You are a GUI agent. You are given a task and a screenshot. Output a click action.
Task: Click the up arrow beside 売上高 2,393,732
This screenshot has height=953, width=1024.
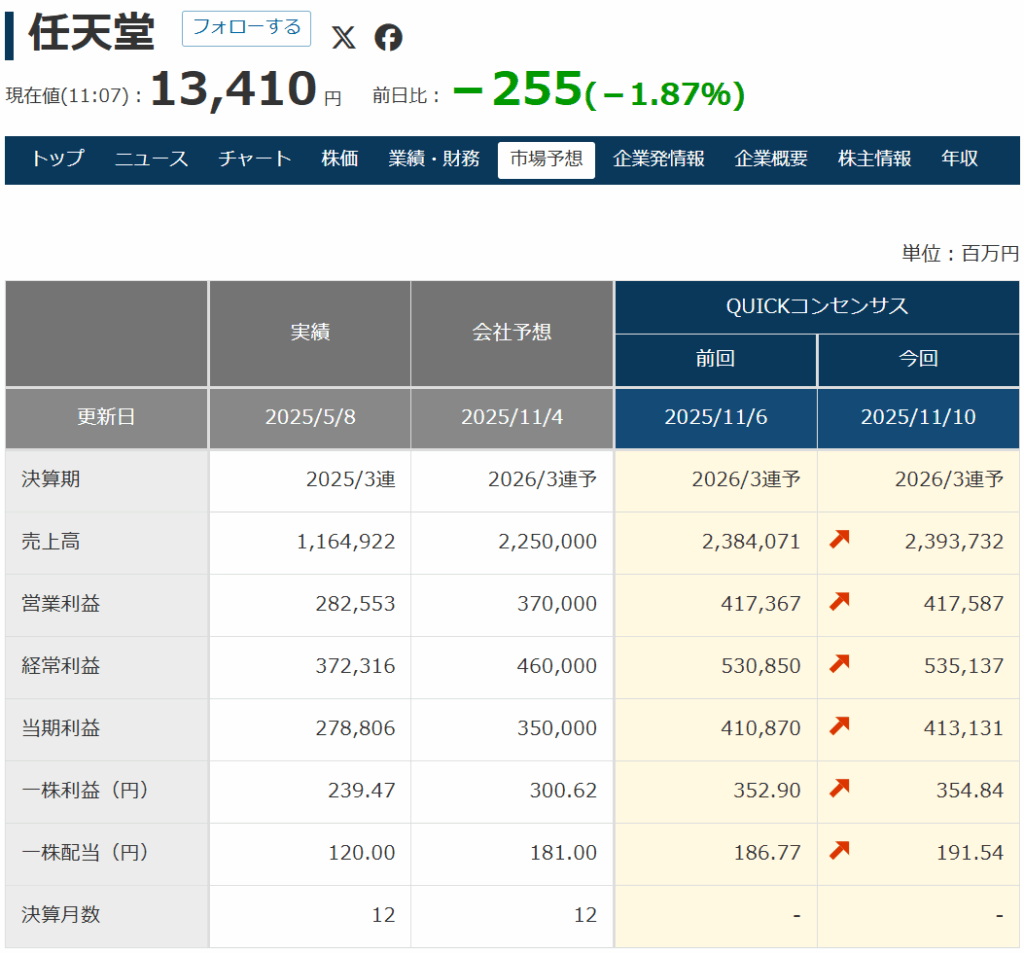tap(840, 541)
